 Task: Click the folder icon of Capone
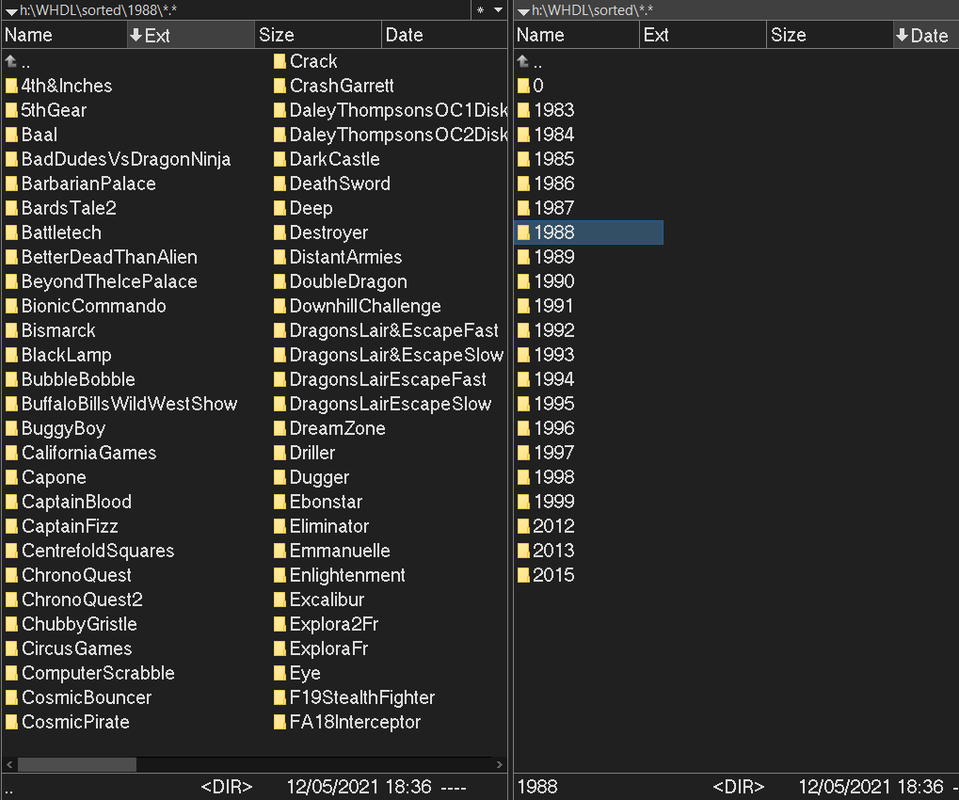12,477
